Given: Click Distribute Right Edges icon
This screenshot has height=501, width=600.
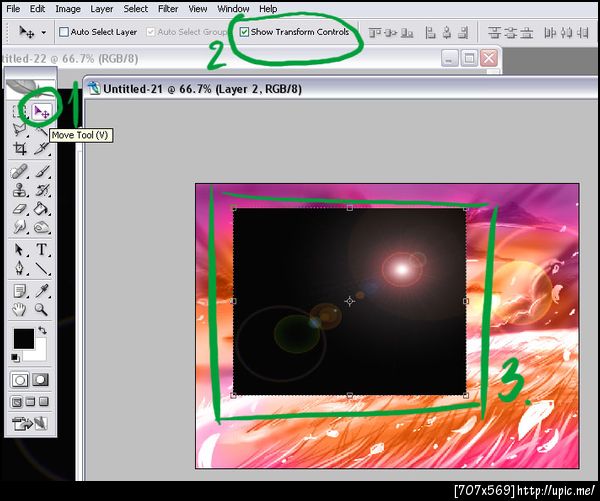Looking at the screenshot, I should 582,33.
